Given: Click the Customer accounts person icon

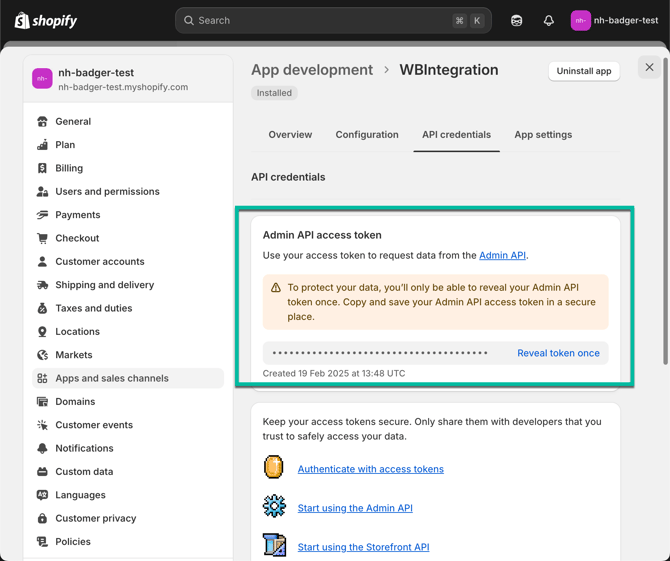Looking at the screenshot, I should point(42,261).
